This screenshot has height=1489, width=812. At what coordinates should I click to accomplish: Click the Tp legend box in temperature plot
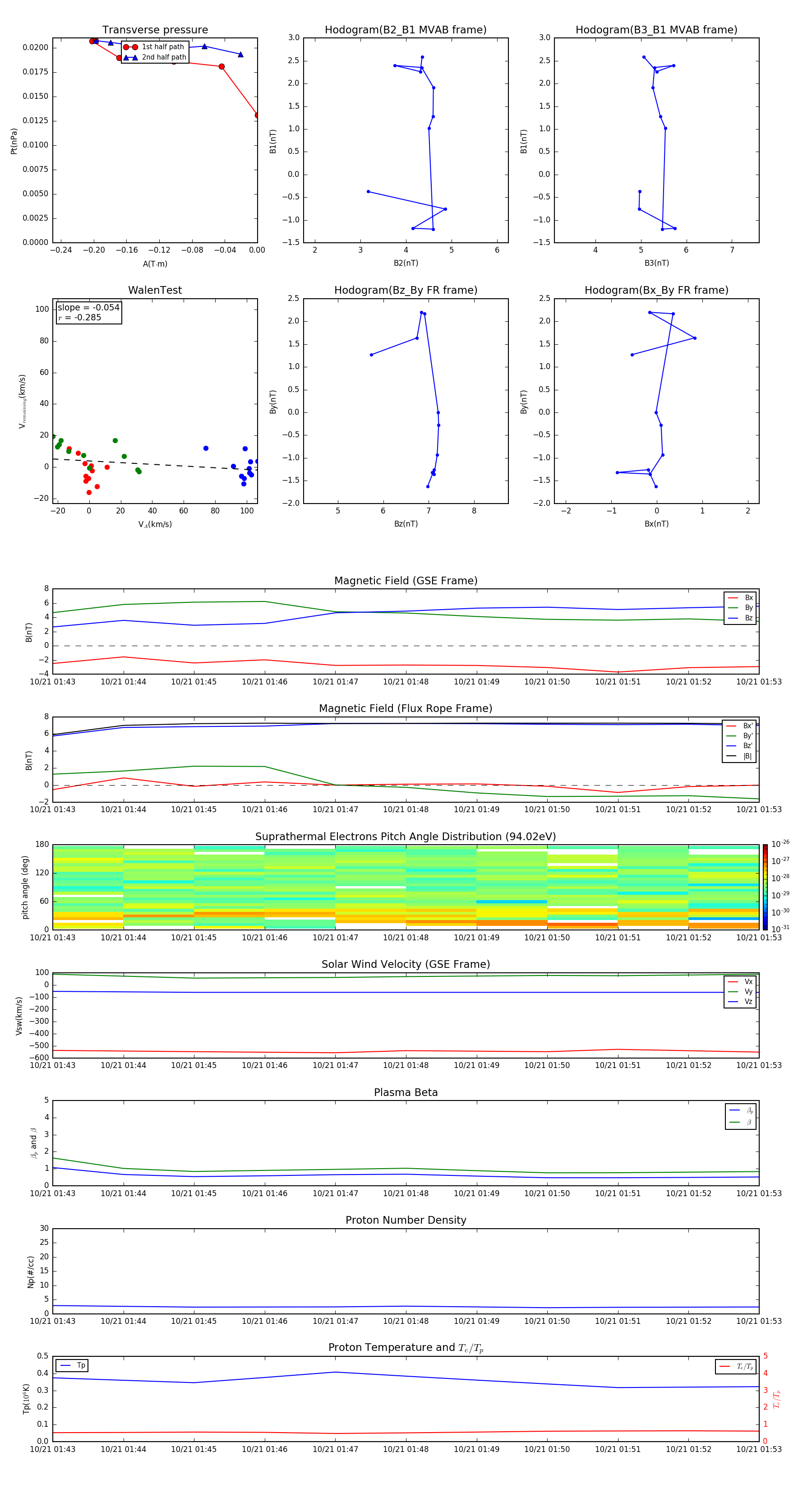72,1365
